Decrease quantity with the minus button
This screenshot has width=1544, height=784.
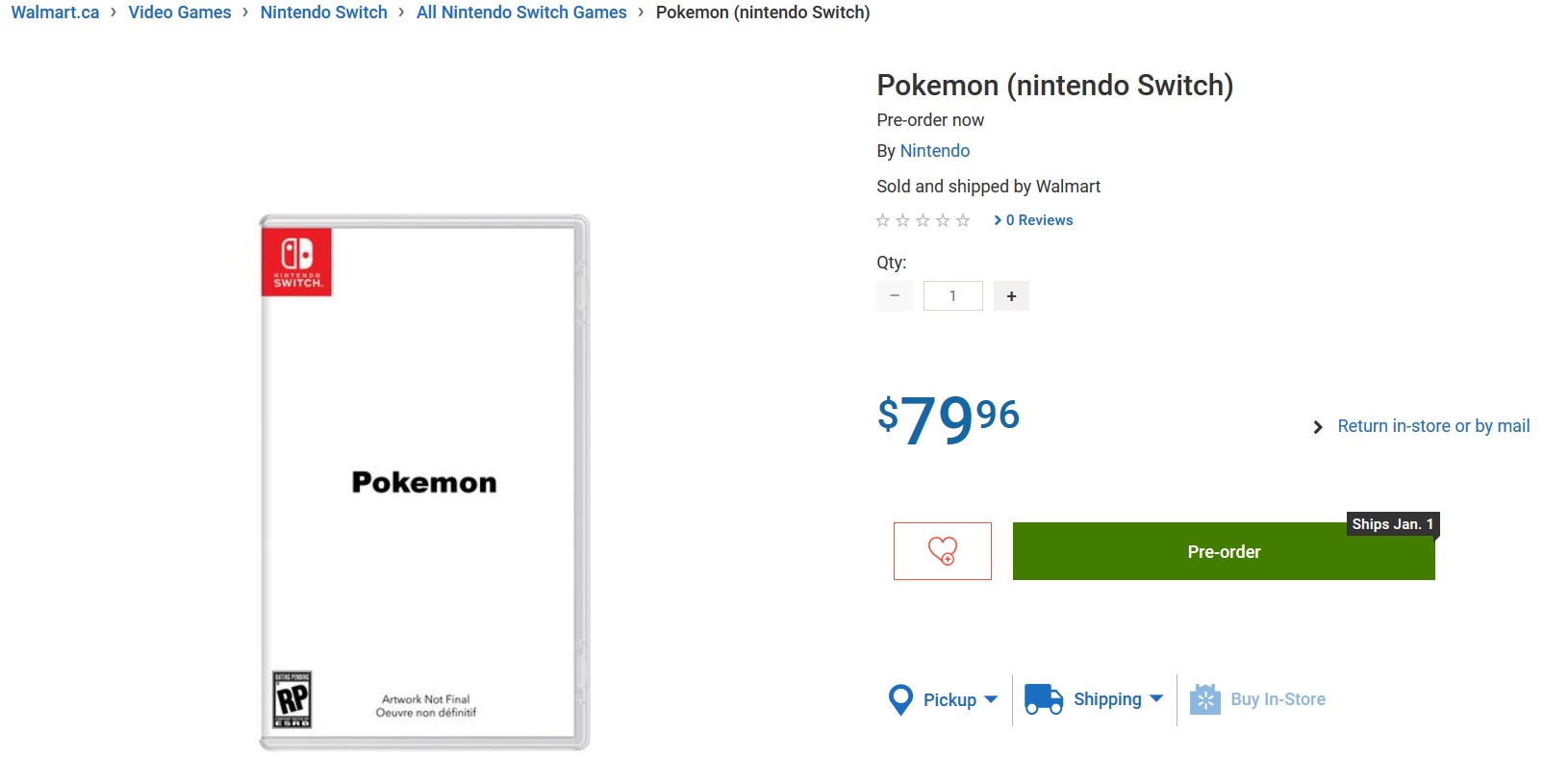click(894, 295)
